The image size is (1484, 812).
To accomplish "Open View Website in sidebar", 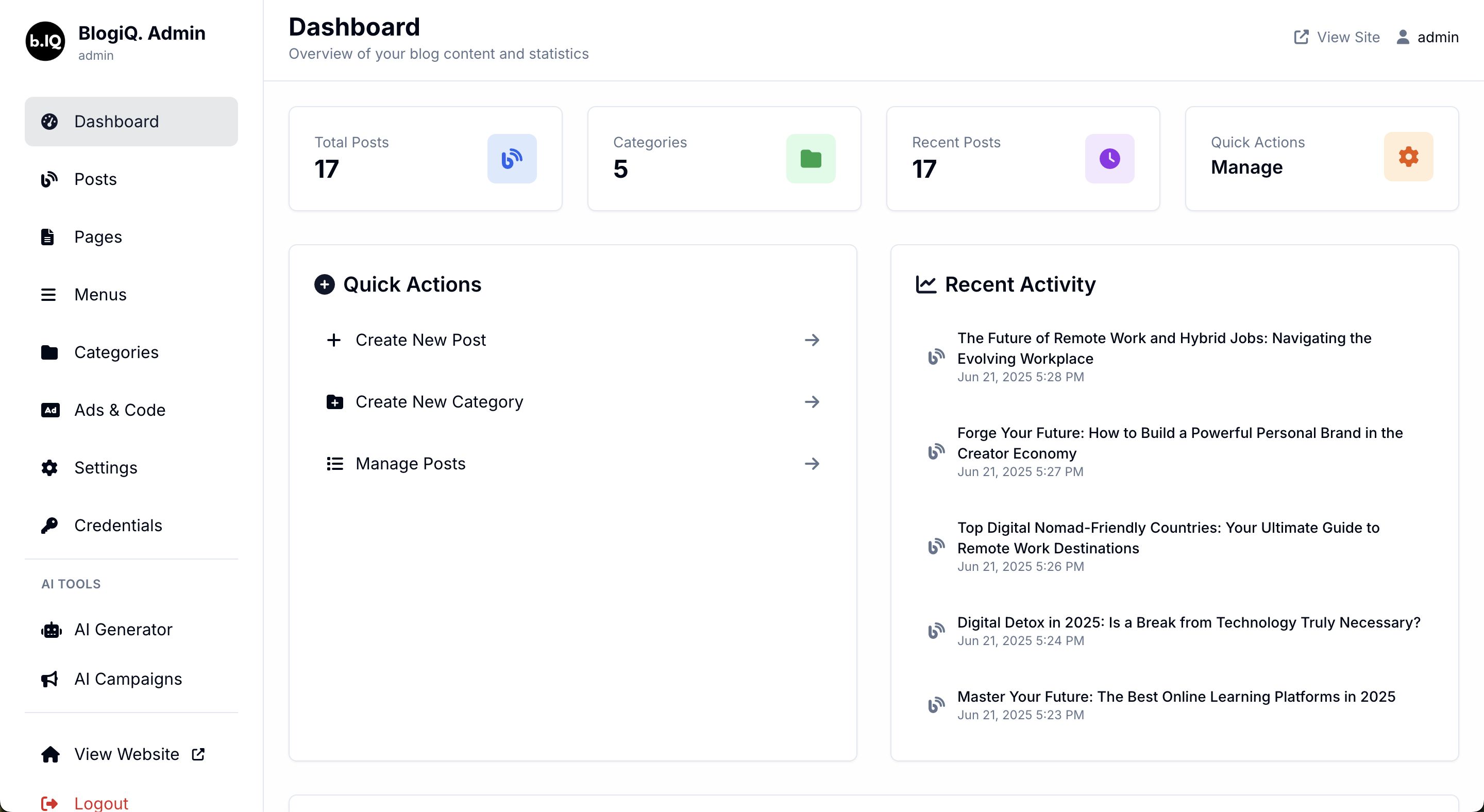I will click(127, 754).
